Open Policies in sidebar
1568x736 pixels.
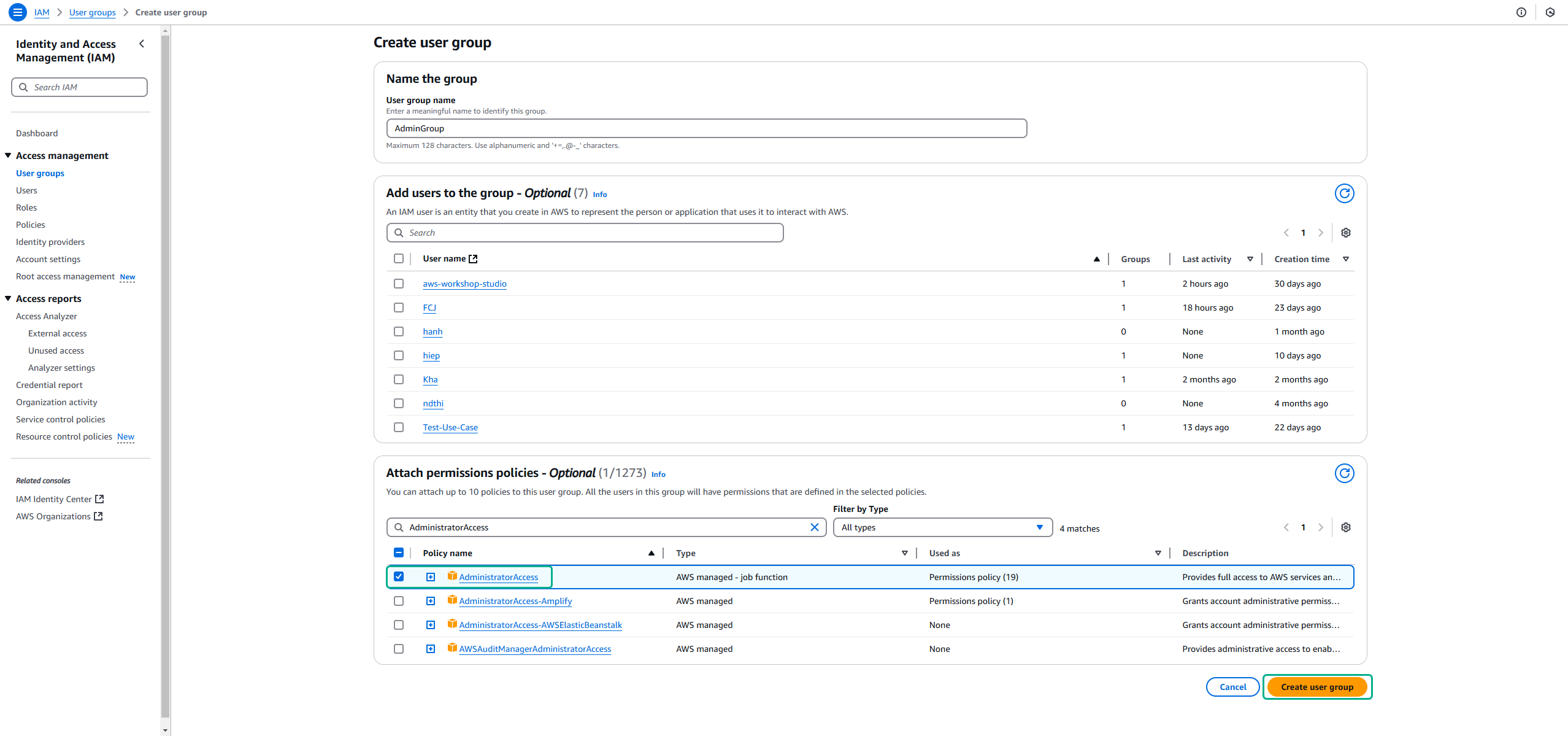pos(31,225)
